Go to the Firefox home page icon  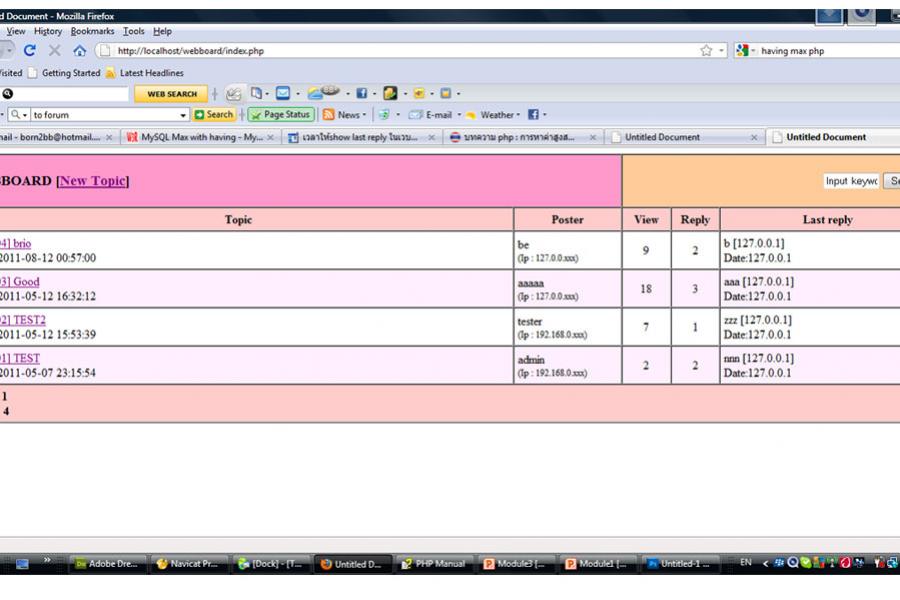79,51
